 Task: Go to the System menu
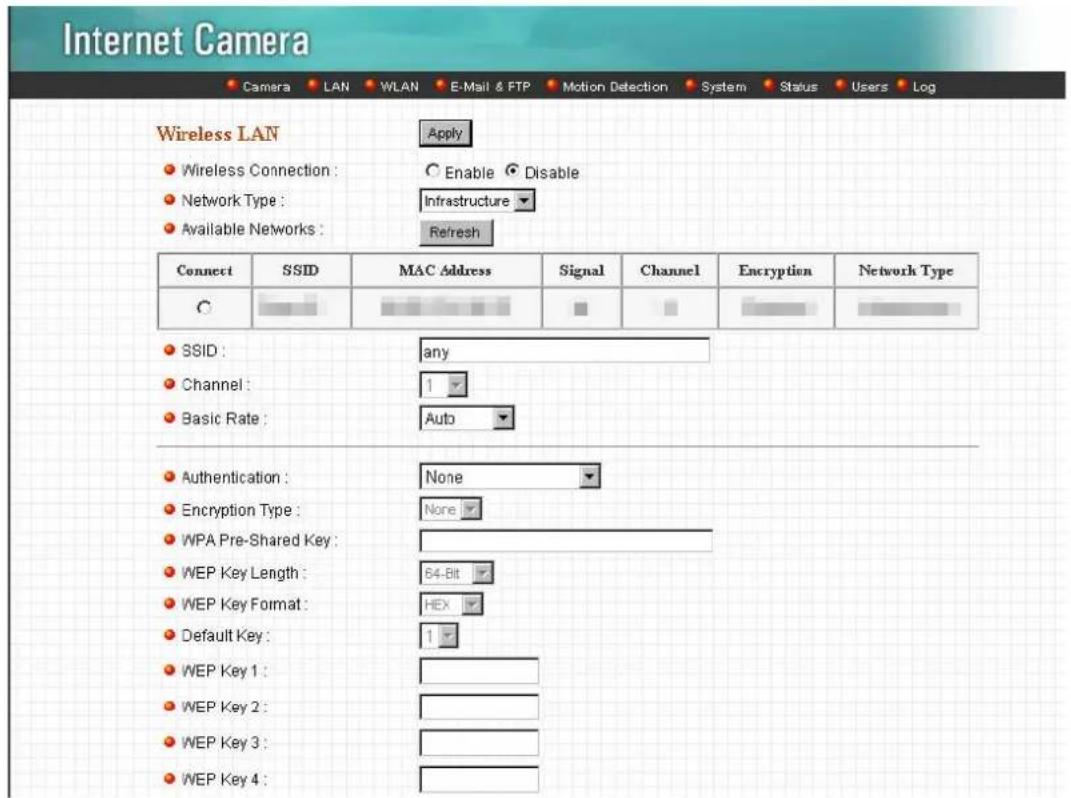click(x=723, y=87)
